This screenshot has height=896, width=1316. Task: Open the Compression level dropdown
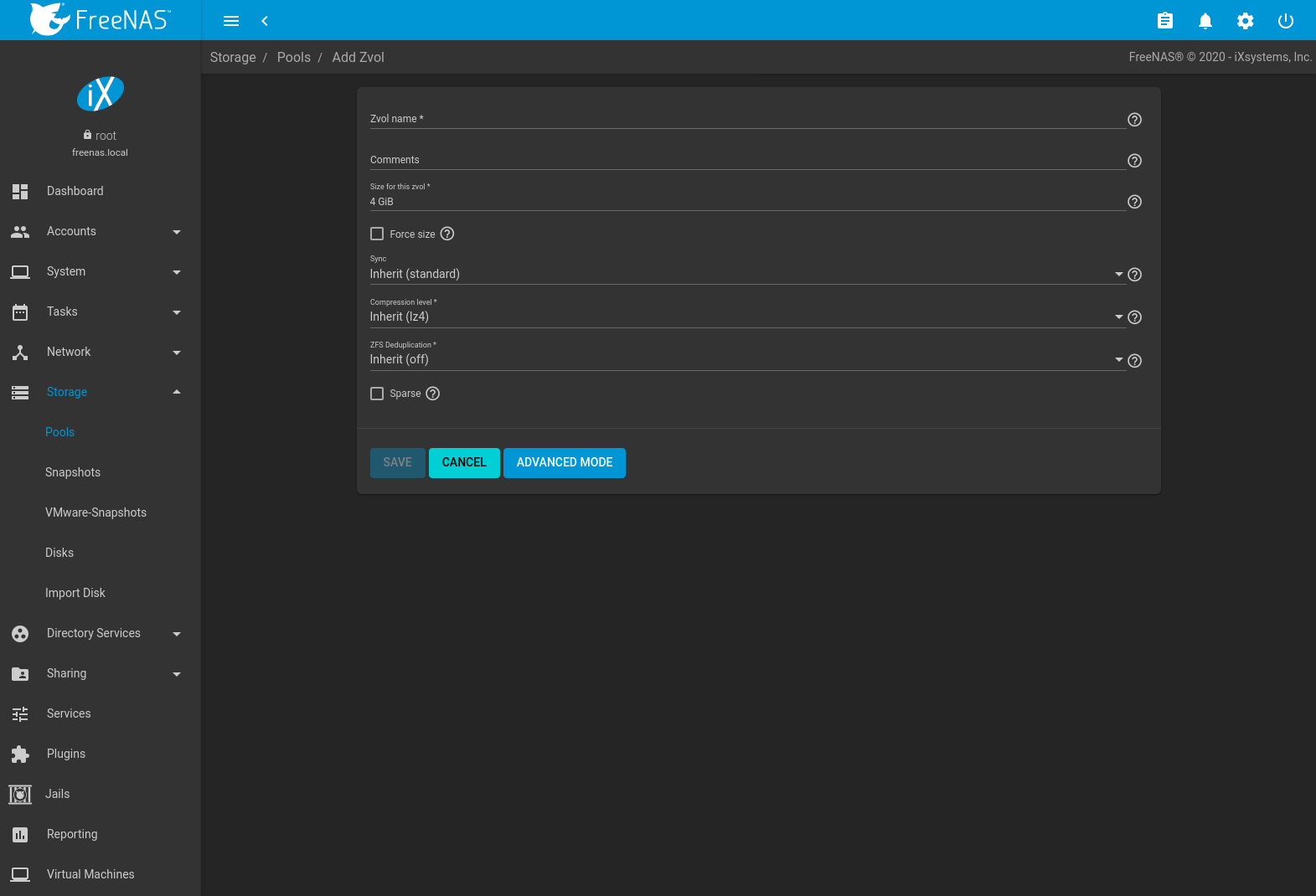746,317
